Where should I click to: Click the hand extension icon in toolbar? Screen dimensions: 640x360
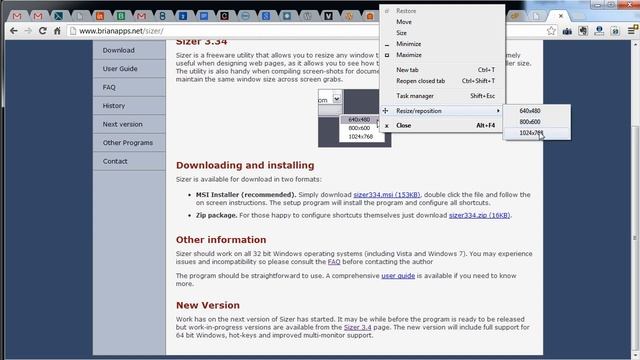(583, 31)
